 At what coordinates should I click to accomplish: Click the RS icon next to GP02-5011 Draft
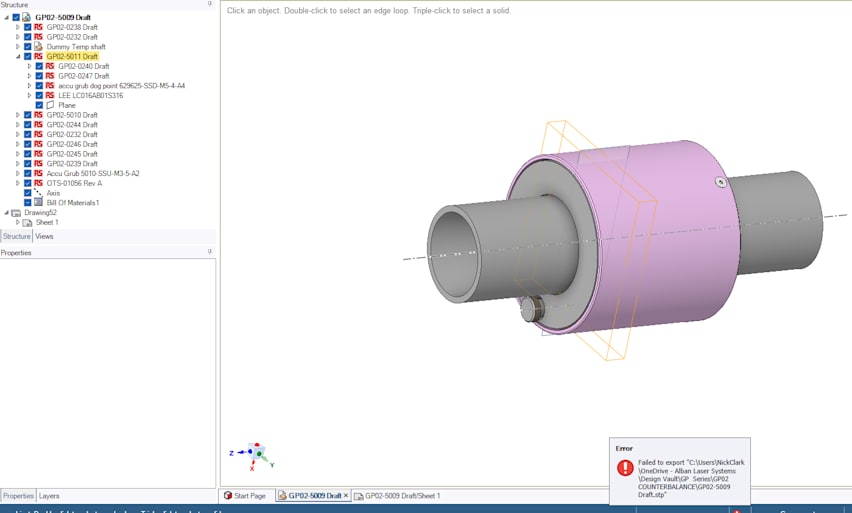point(38,57)
